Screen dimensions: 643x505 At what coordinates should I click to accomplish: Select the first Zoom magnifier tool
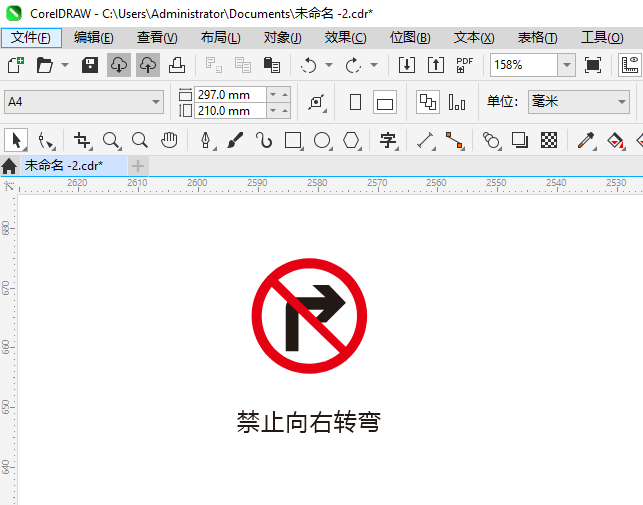tap(112, 141)
